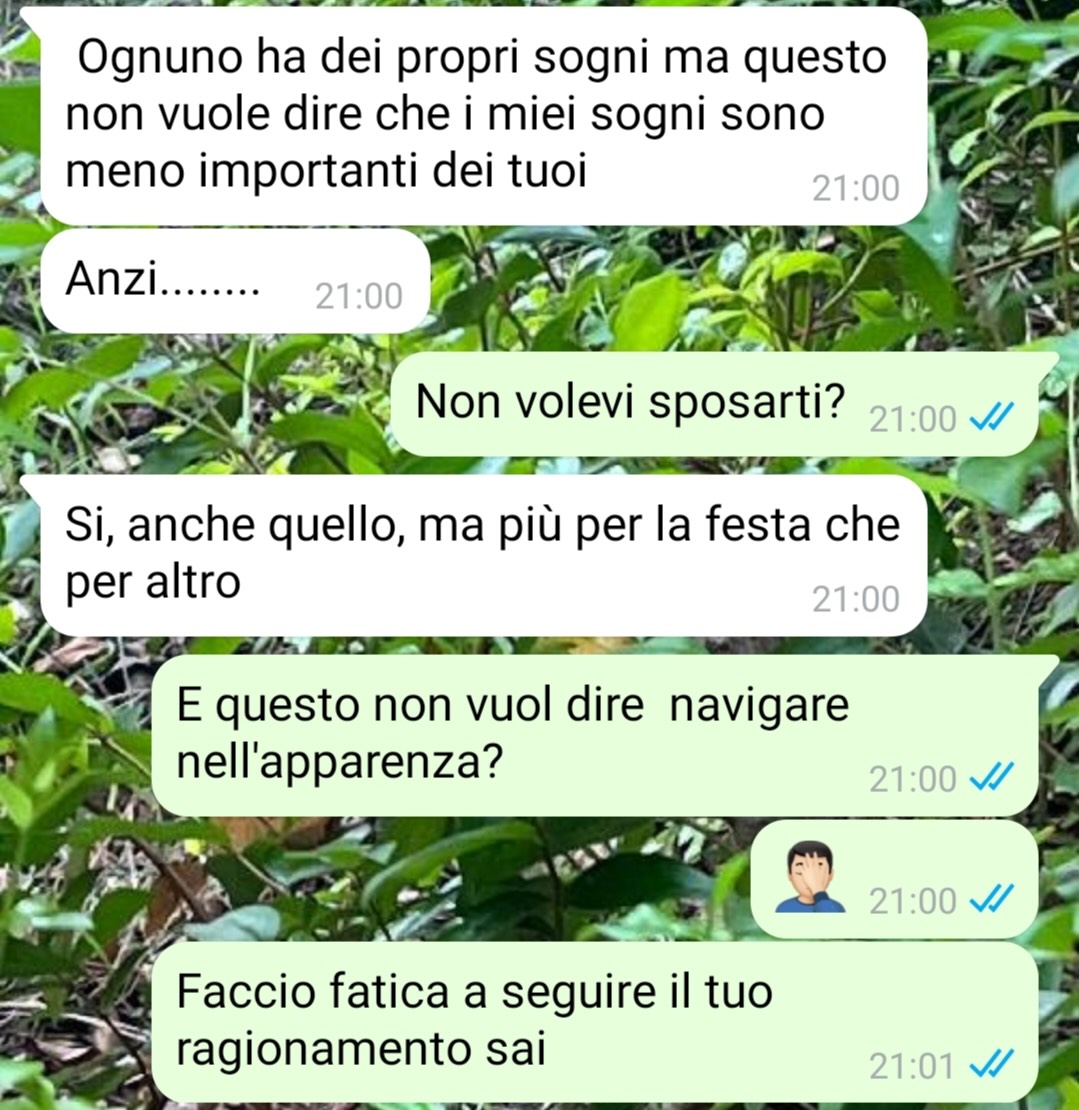The image size is (1079, 1110).
Task: Select the 'Ognuno ha dei propri sogni' message
Action: coord(484,115)
